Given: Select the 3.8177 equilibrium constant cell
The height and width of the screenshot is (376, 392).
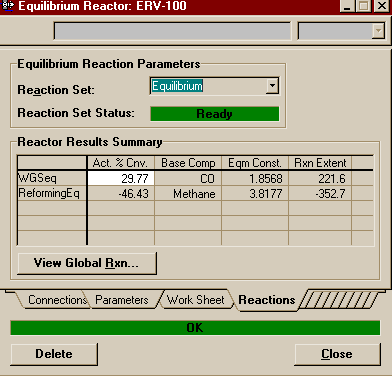Looking at the screenshot, I should coord(255,193).
